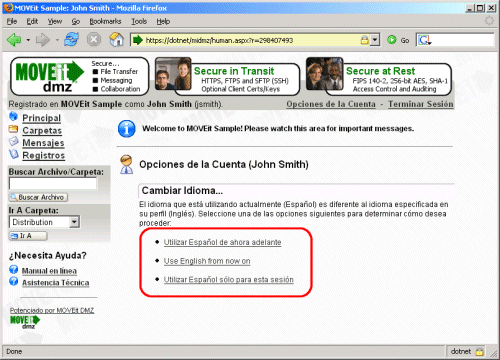
Task: Click the help icon beside Asistencia Técnica
Action: (x=13, y=281)
